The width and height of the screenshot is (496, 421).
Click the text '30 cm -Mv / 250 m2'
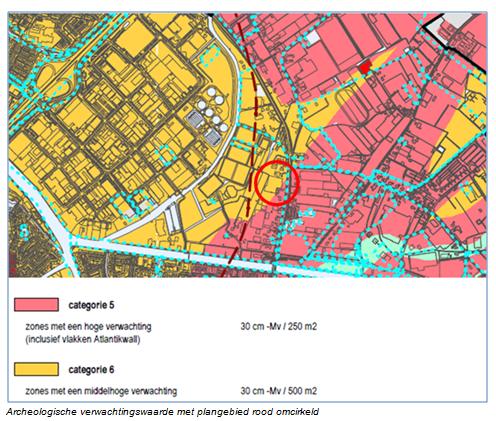pos(279,326)
